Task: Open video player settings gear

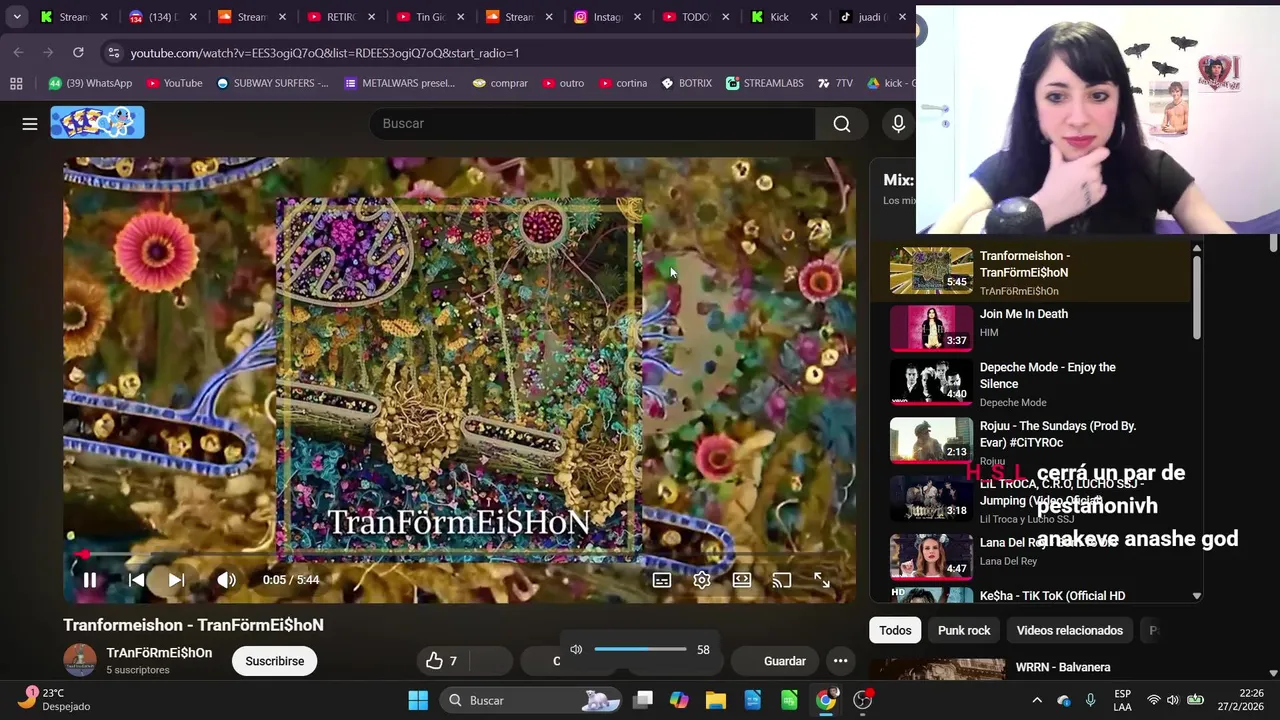Action: (702, 580)
